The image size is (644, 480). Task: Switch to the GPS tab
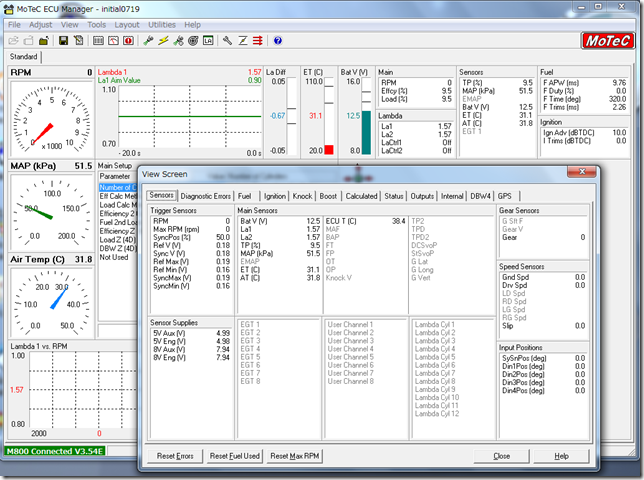(x=505, y=196)
